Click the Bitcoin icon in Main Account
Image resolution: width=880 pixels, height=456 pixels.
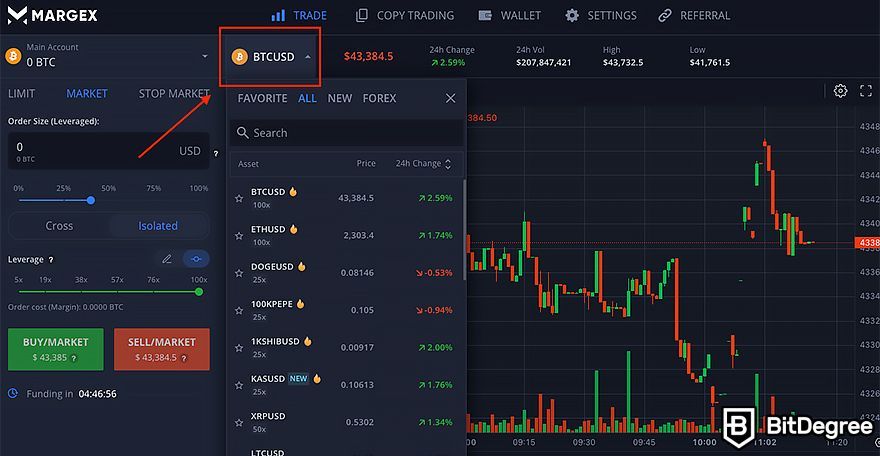13,56
